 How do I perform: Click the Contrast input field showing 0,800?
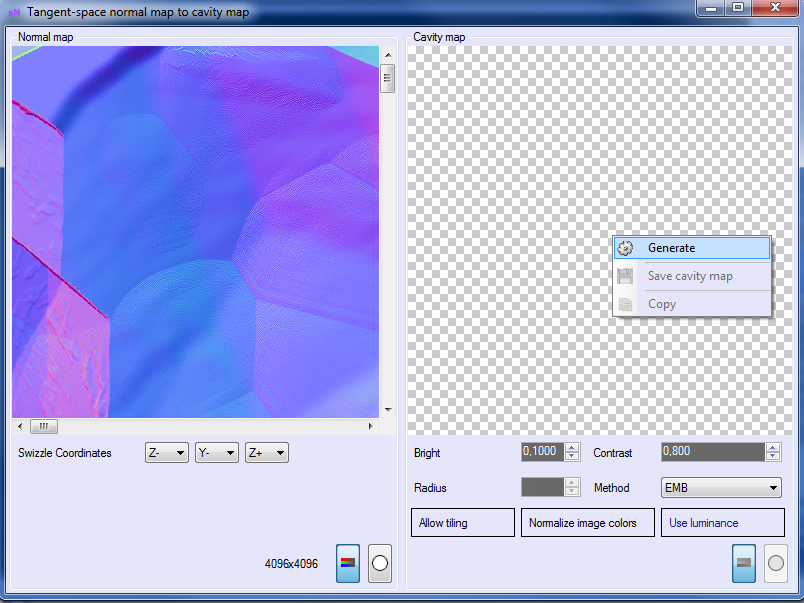(x=713, y=452)
